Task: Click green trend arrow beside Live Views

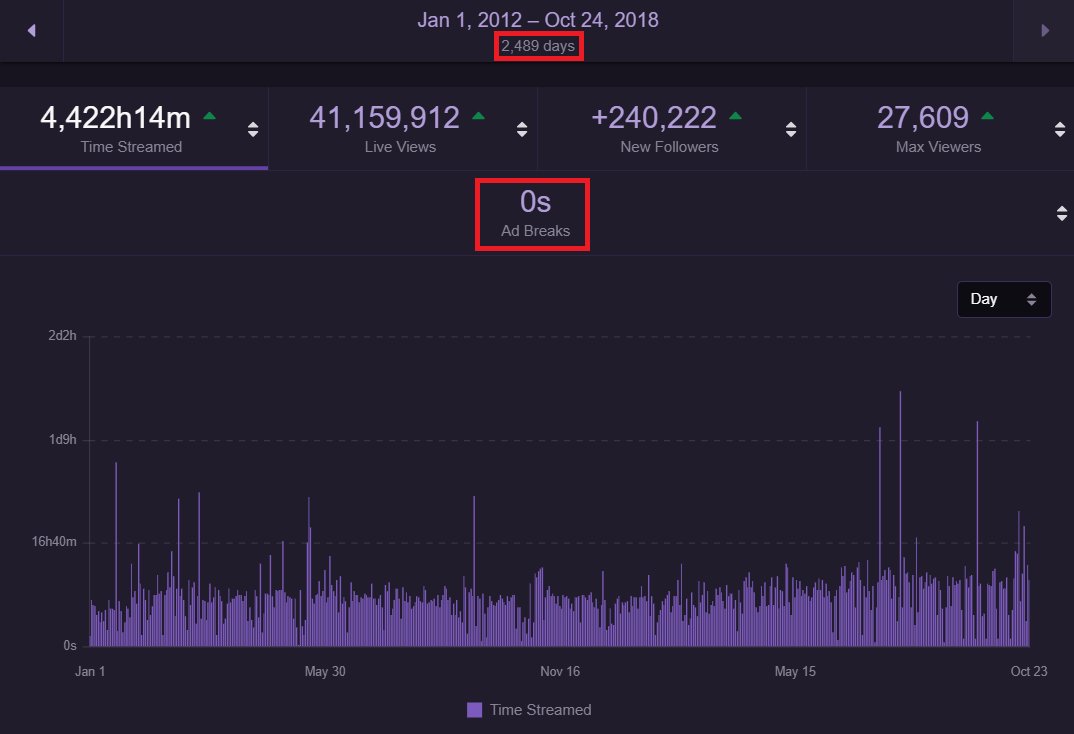Action: click(x=479, y=116)
